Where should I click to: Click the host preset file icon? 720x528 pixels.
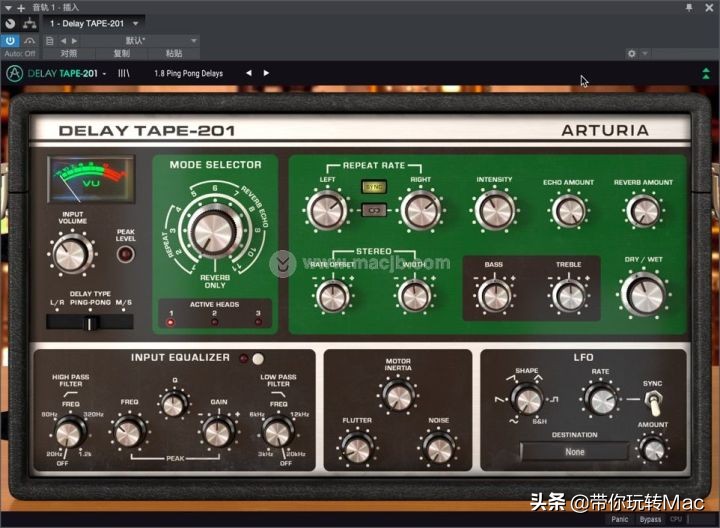pos(50,41)
